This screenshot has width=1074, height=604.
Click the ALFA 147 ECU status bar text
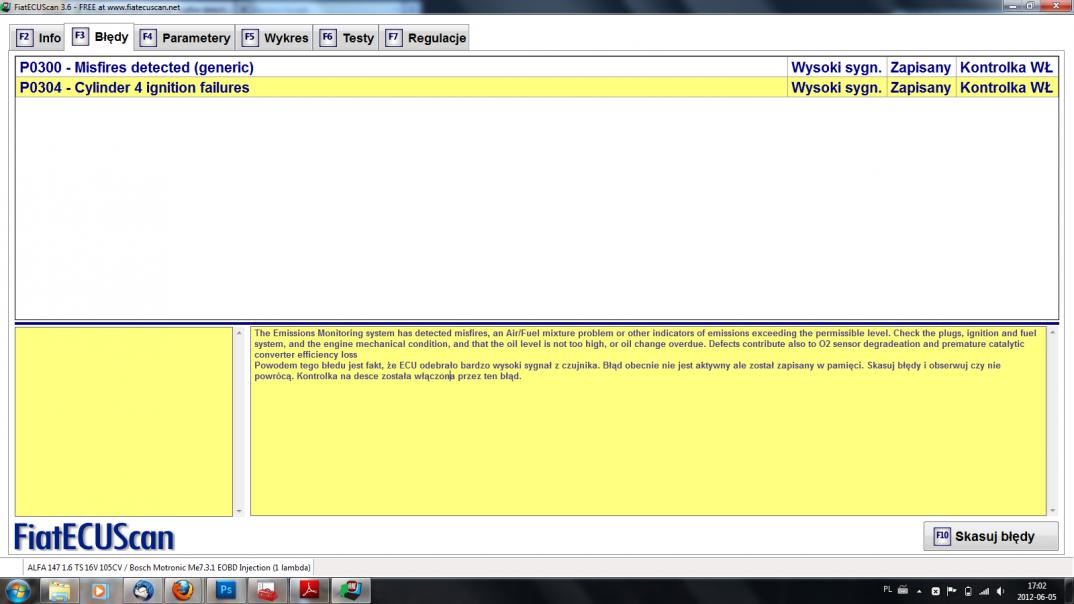tap(168, 567)
